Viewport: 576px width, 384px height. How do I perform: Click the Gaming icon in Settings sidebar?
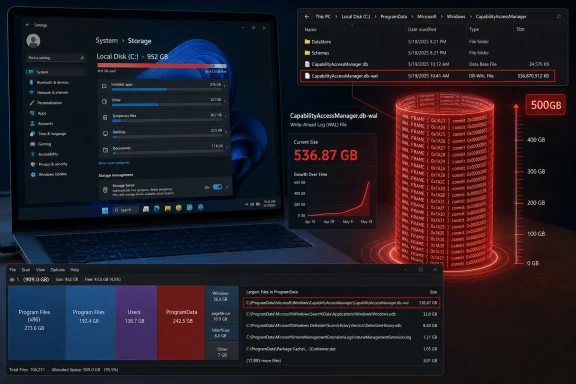click(x=32, y=144)
